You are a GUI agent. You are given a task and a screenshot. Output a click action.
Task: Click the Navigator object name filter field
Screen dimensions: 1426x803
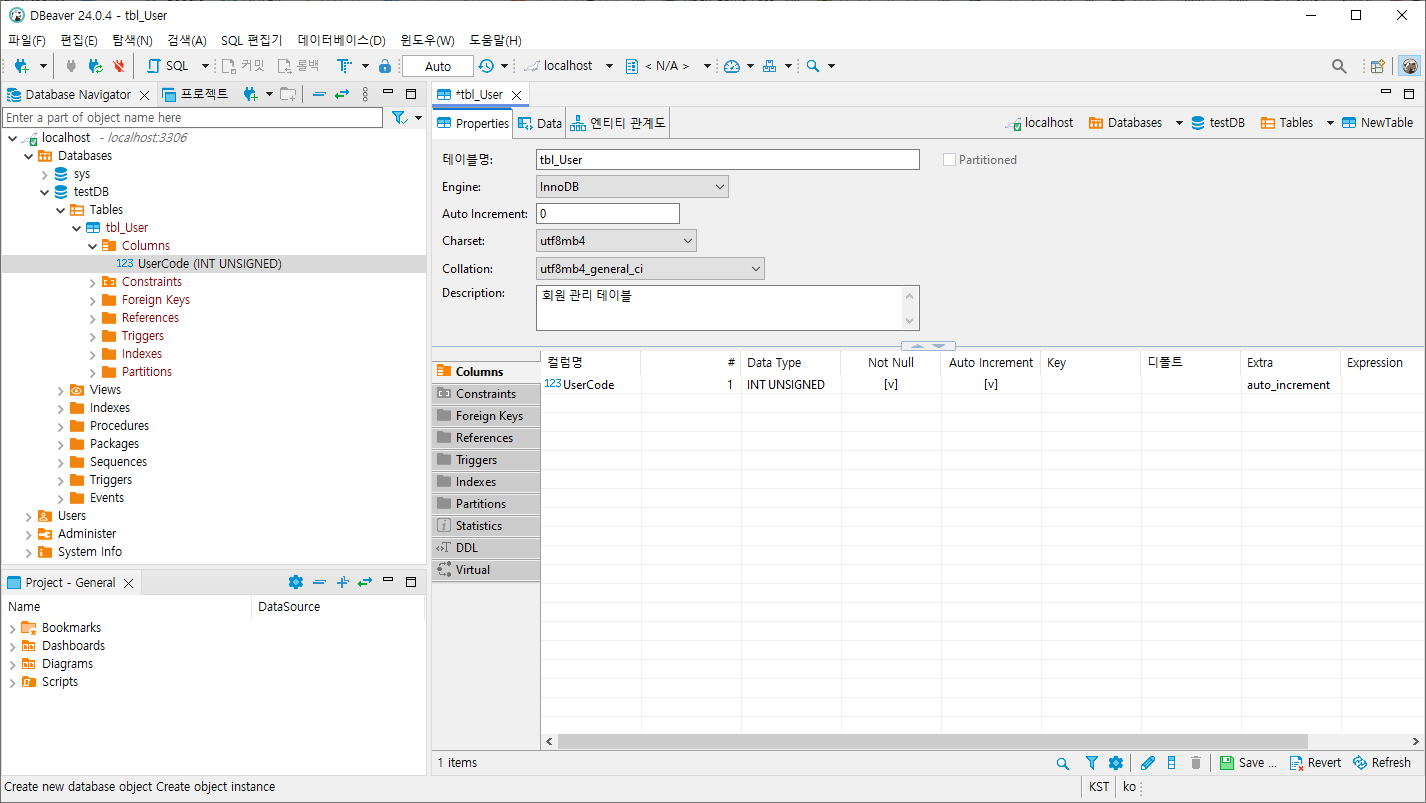point(192,118)
